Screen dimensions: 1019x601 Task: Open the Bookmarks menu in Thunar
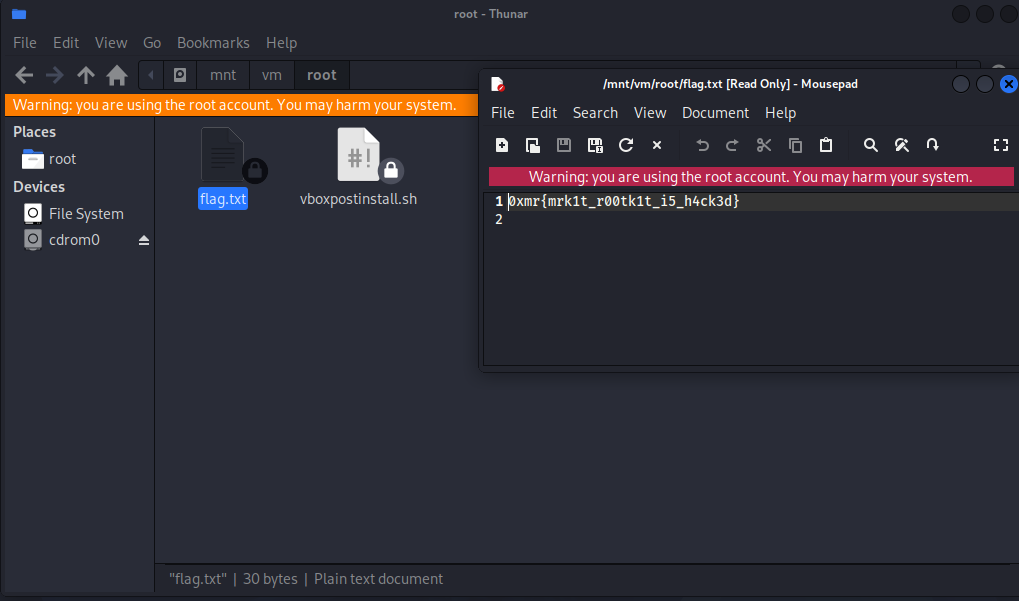tap(213, 43)
